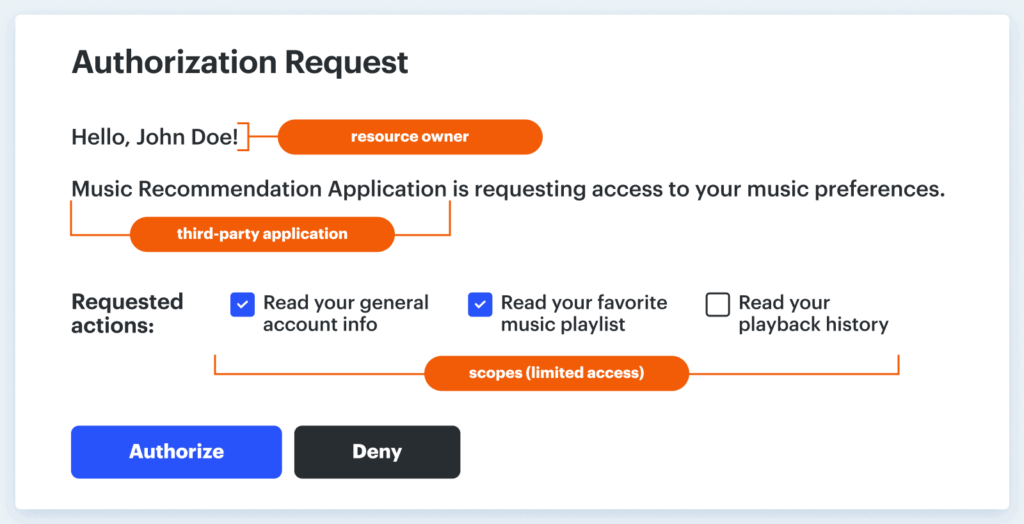Click the orange bracket beside John Doe
The image size is (1024, 524).
pos(247,137)
